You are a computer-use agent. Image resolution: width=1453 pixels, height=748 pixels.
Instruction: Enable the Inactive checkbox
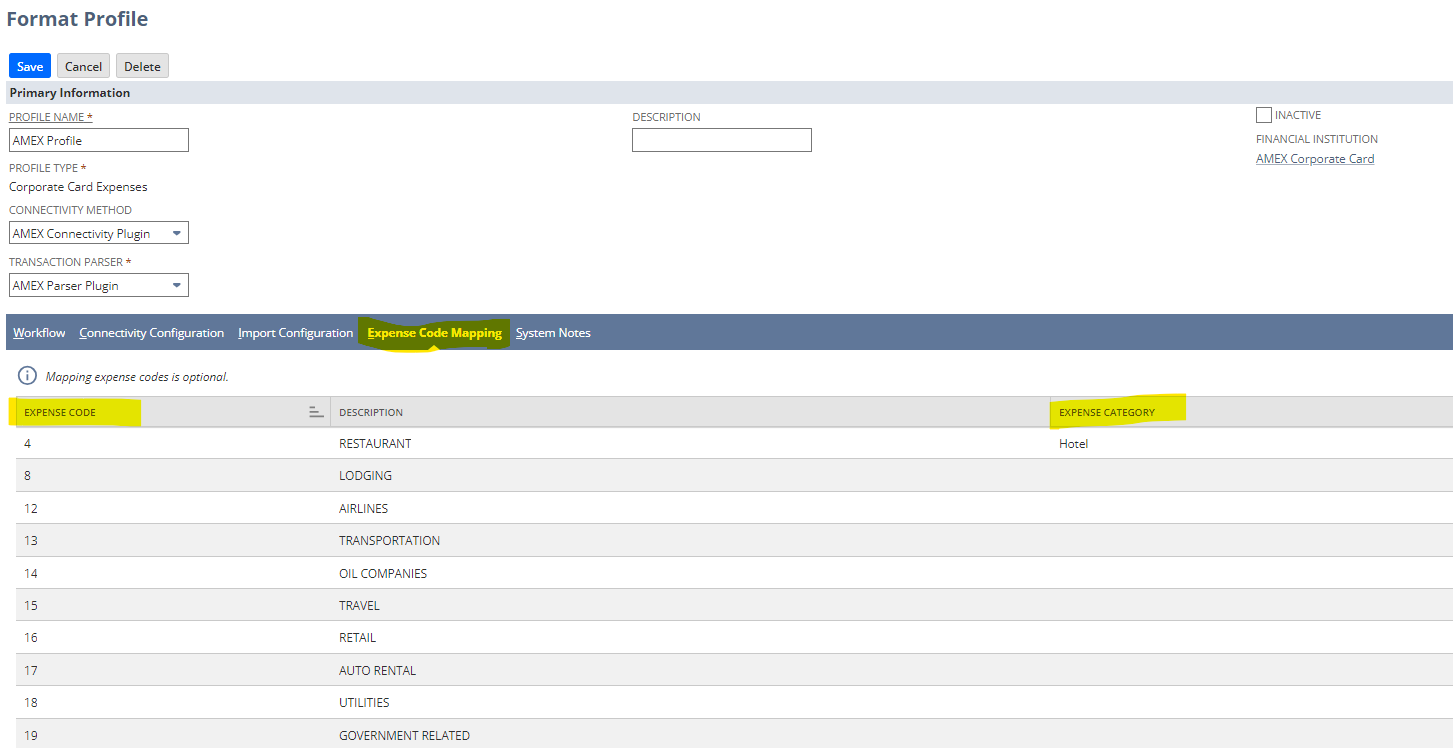pyautogui.click(x=1263, y=114)
